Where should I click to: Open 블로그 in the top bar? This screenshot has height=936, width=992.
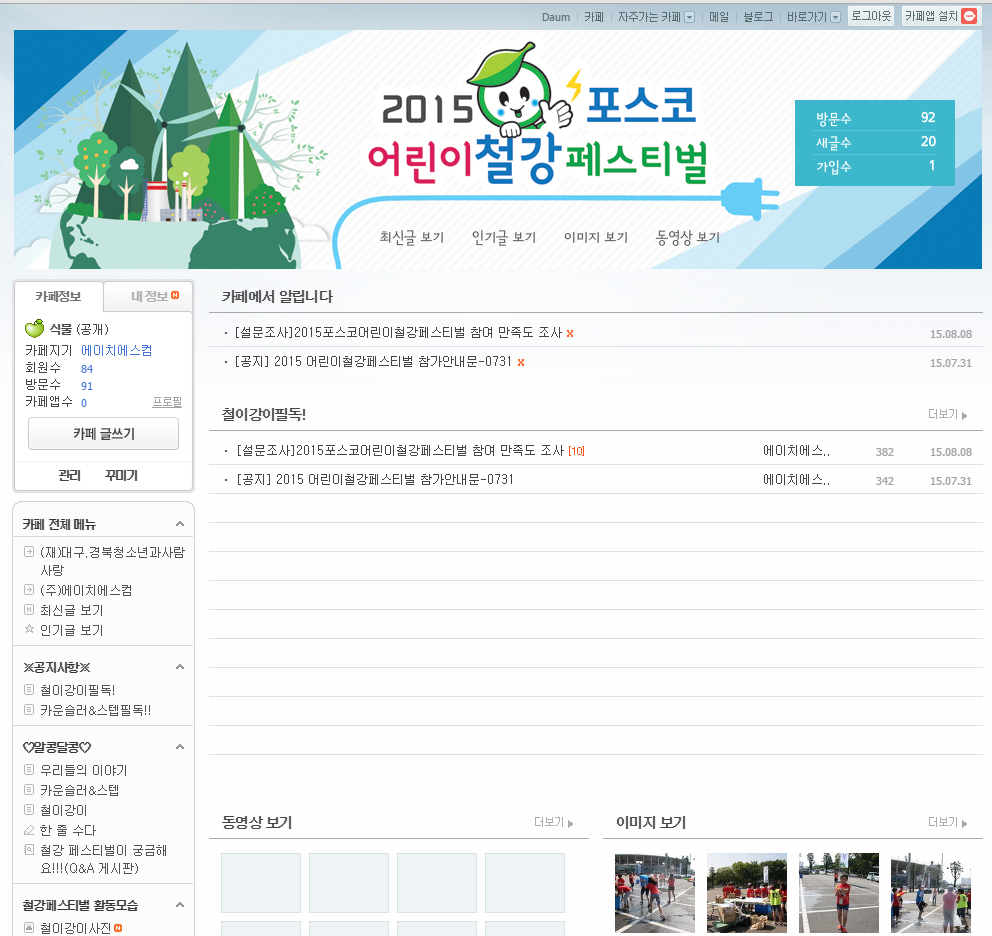[758, 17]
